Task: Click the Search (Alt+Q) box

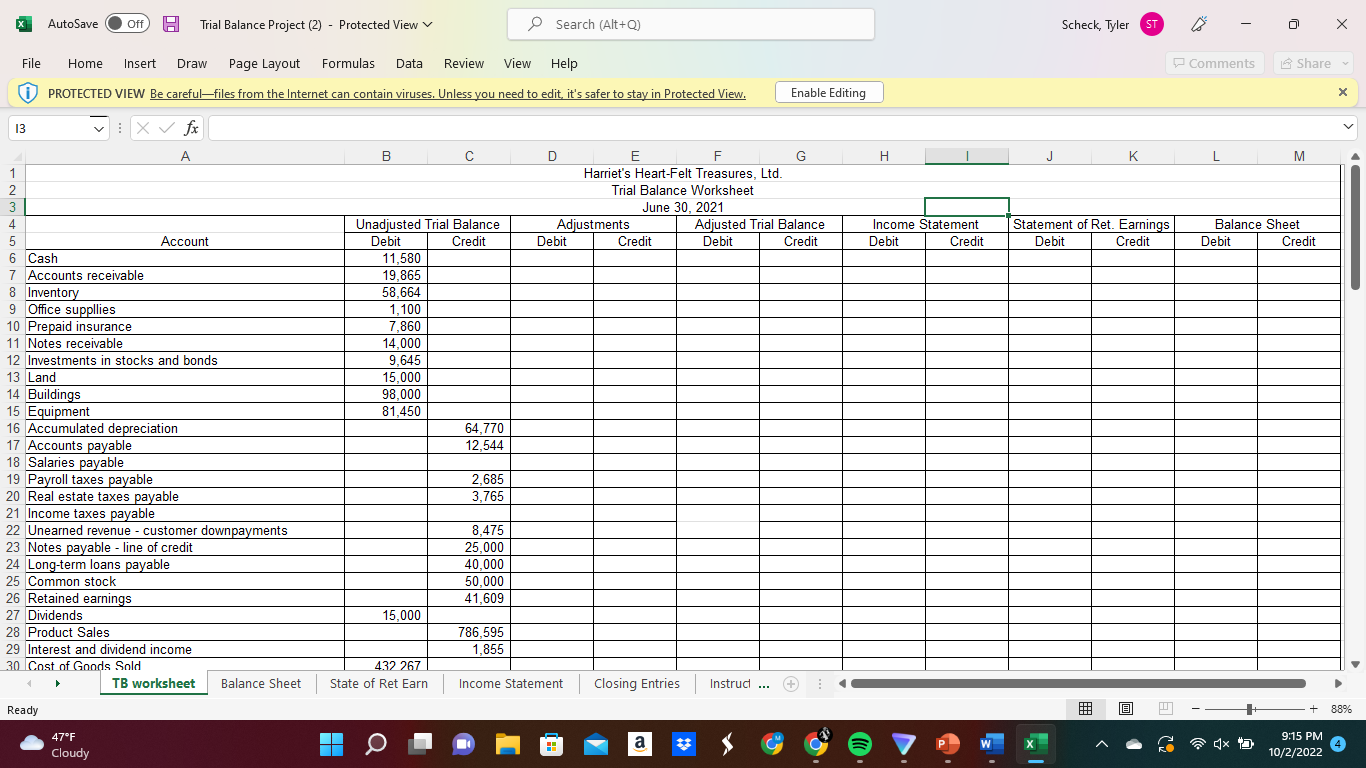Action: pyautogui.click(x=690, y=24)
